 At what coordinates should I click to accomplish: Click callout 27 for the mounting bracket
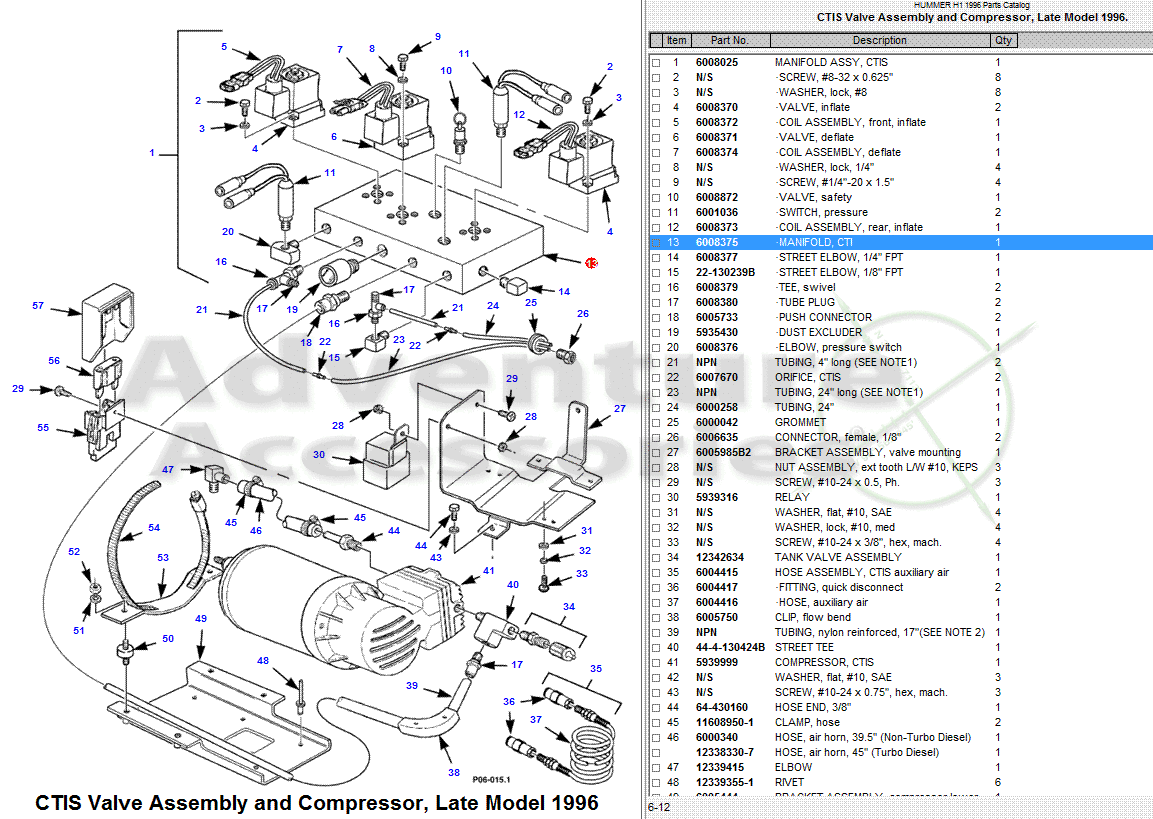(x=620, y=409)
